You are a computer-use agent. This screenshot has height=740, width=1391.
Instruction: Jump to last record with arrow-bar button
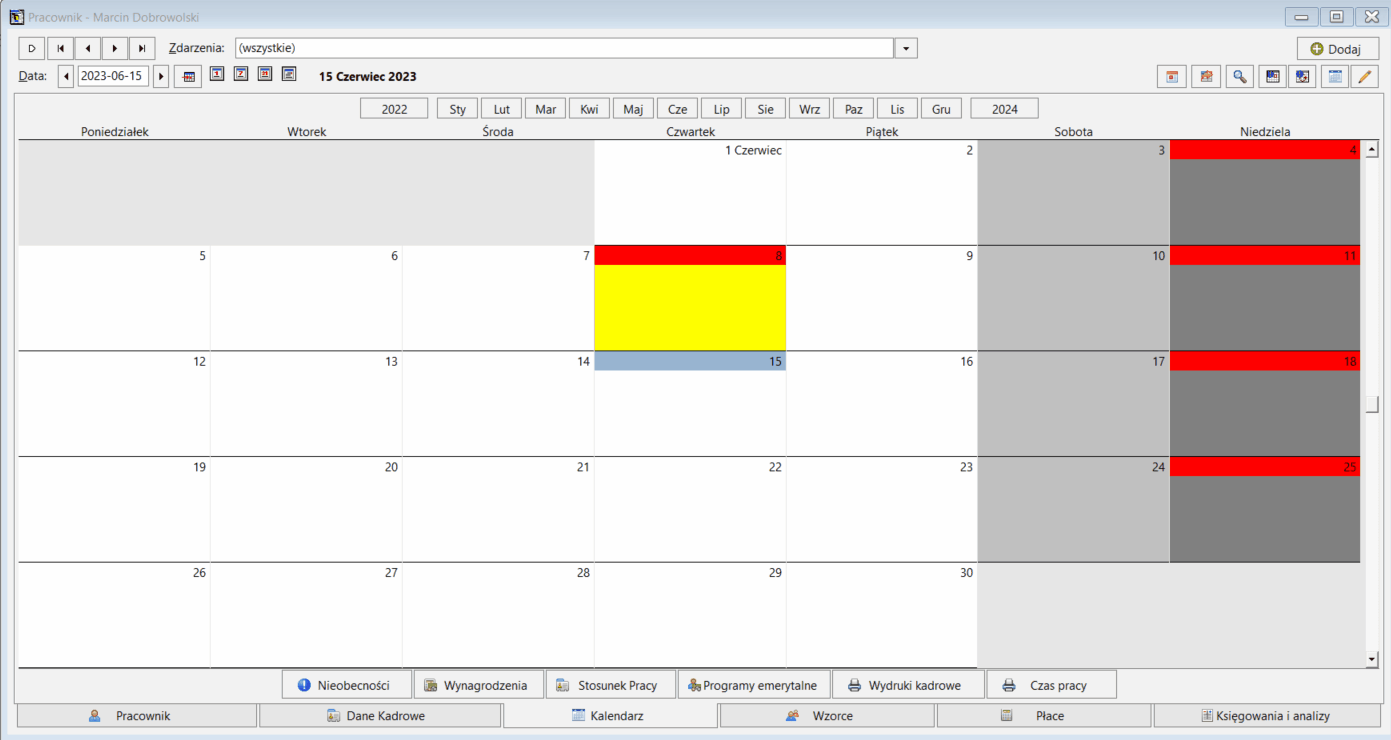click(x=142, y=48)
